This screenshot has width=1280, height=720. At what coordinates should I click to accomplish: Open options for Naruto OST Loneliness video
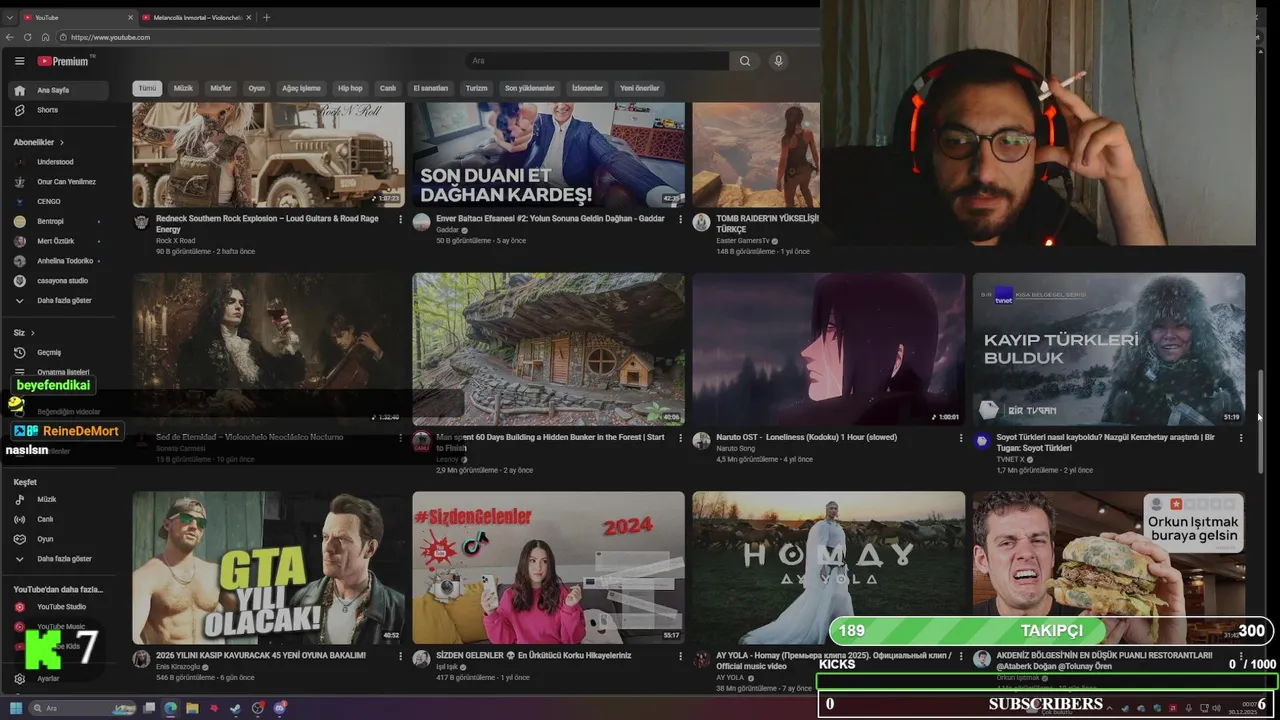(961, 438)
